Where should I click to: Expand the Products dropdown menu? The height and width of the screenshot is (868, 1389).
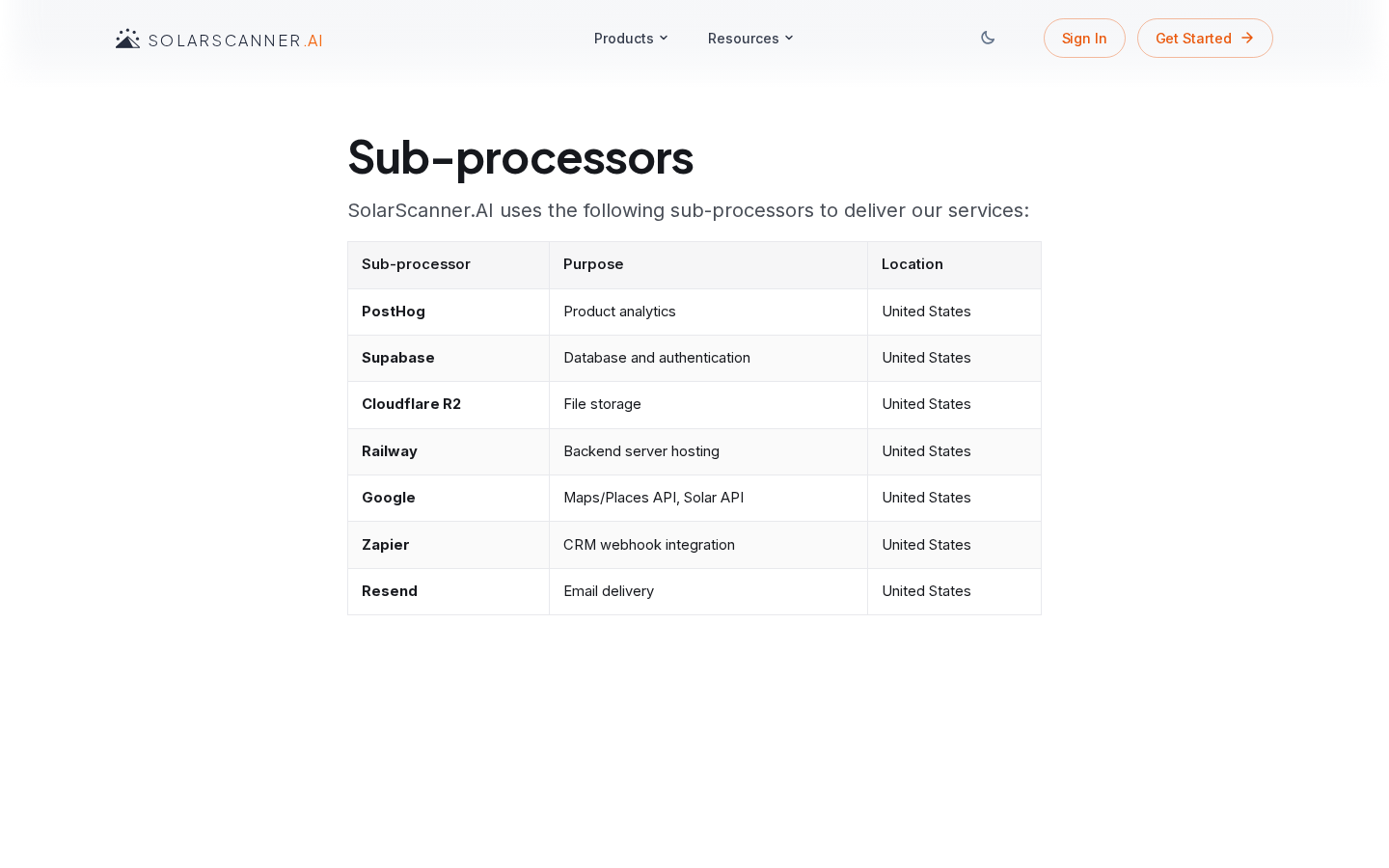[631, 39]
